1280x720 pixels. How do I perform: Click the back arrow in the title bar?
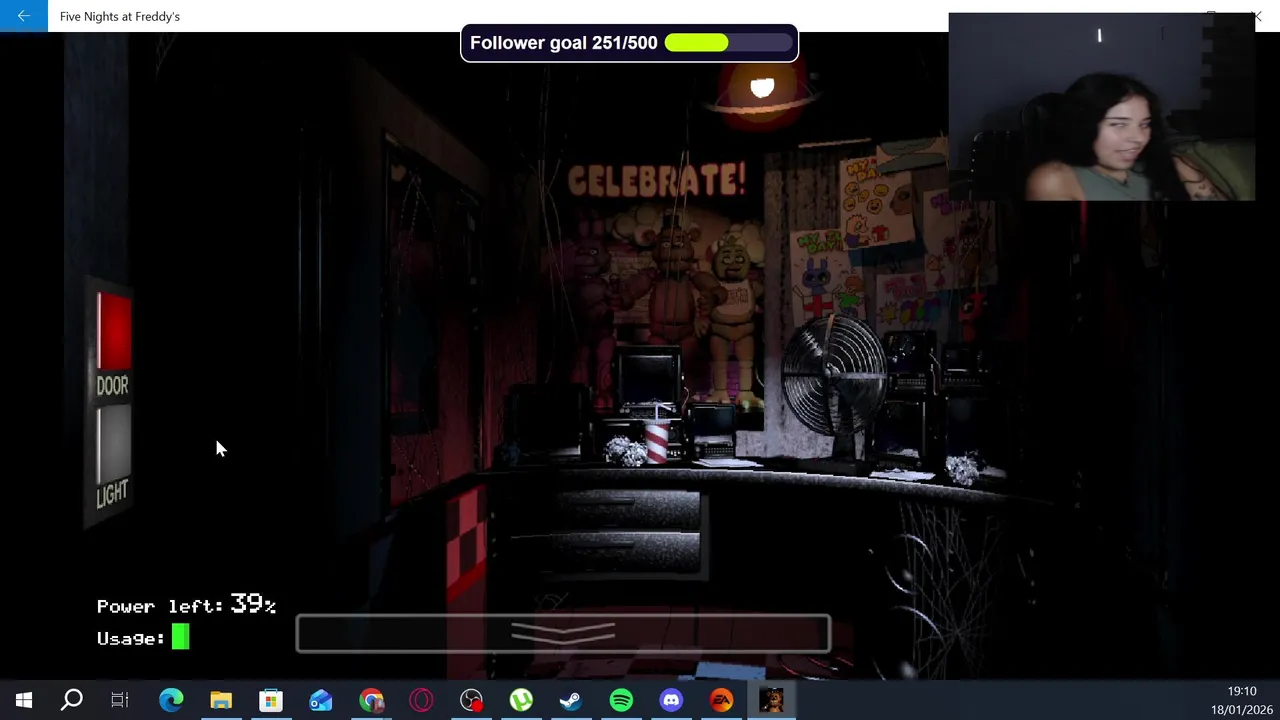[x=23, y=16]
